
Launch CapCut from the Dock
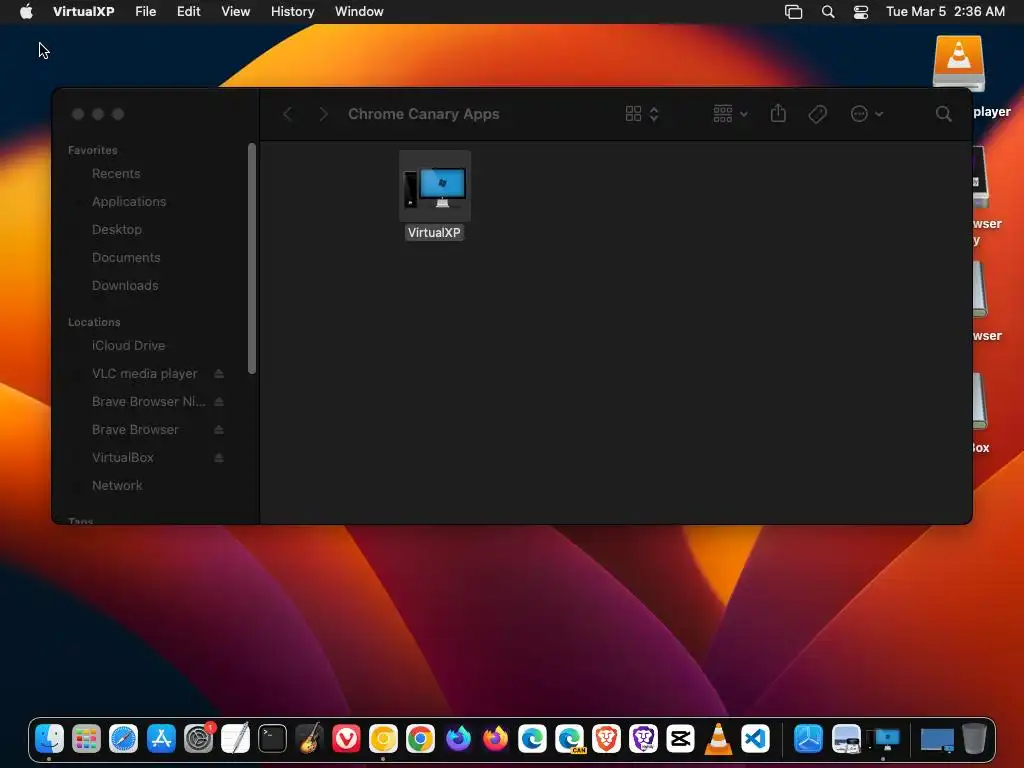tap(680, 739)
